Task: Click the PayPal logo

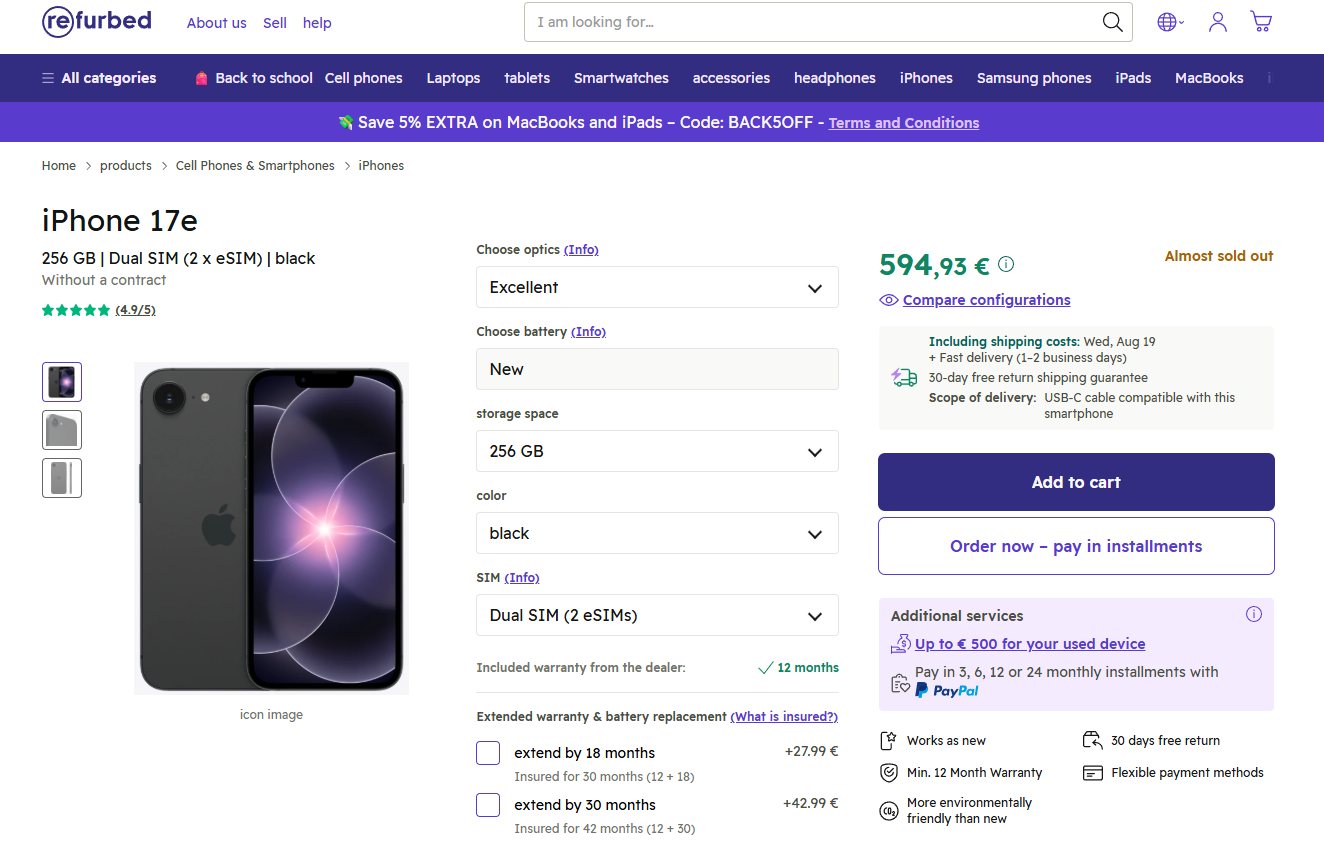Action: pyautogui.click(x=947, y=691)
